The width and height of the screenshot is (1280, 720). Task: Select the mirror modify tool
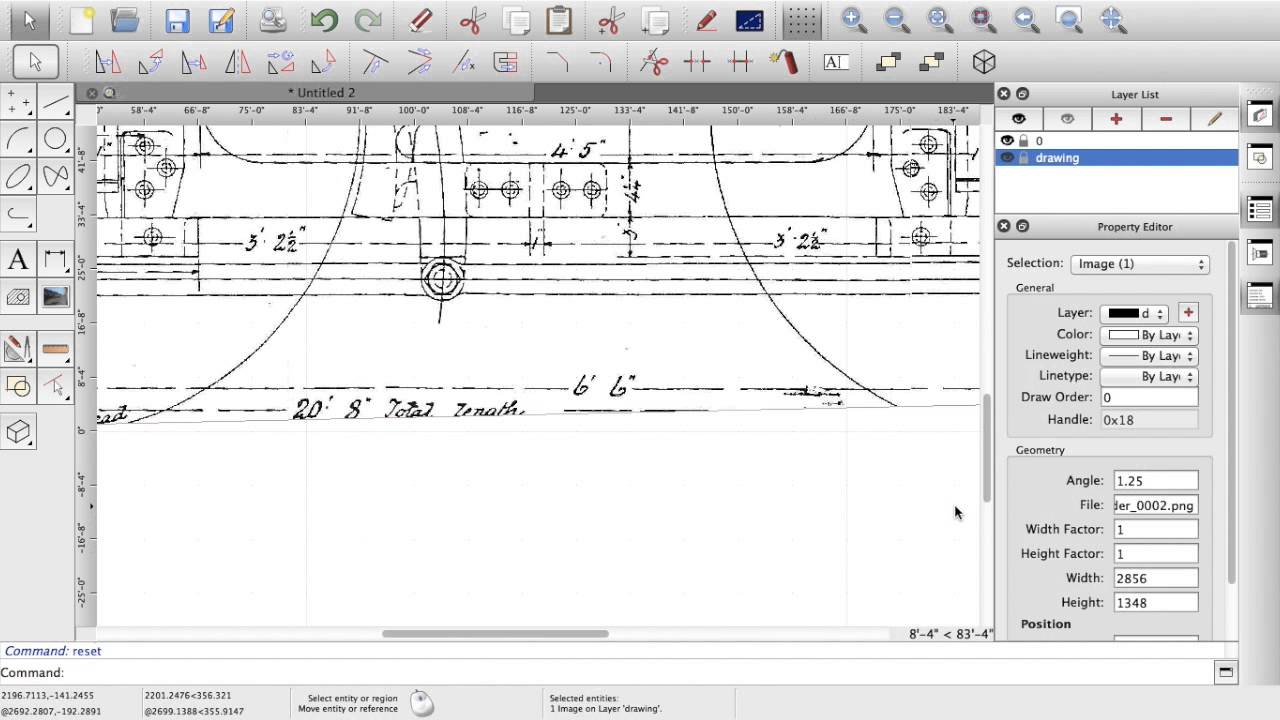(237, 62)
